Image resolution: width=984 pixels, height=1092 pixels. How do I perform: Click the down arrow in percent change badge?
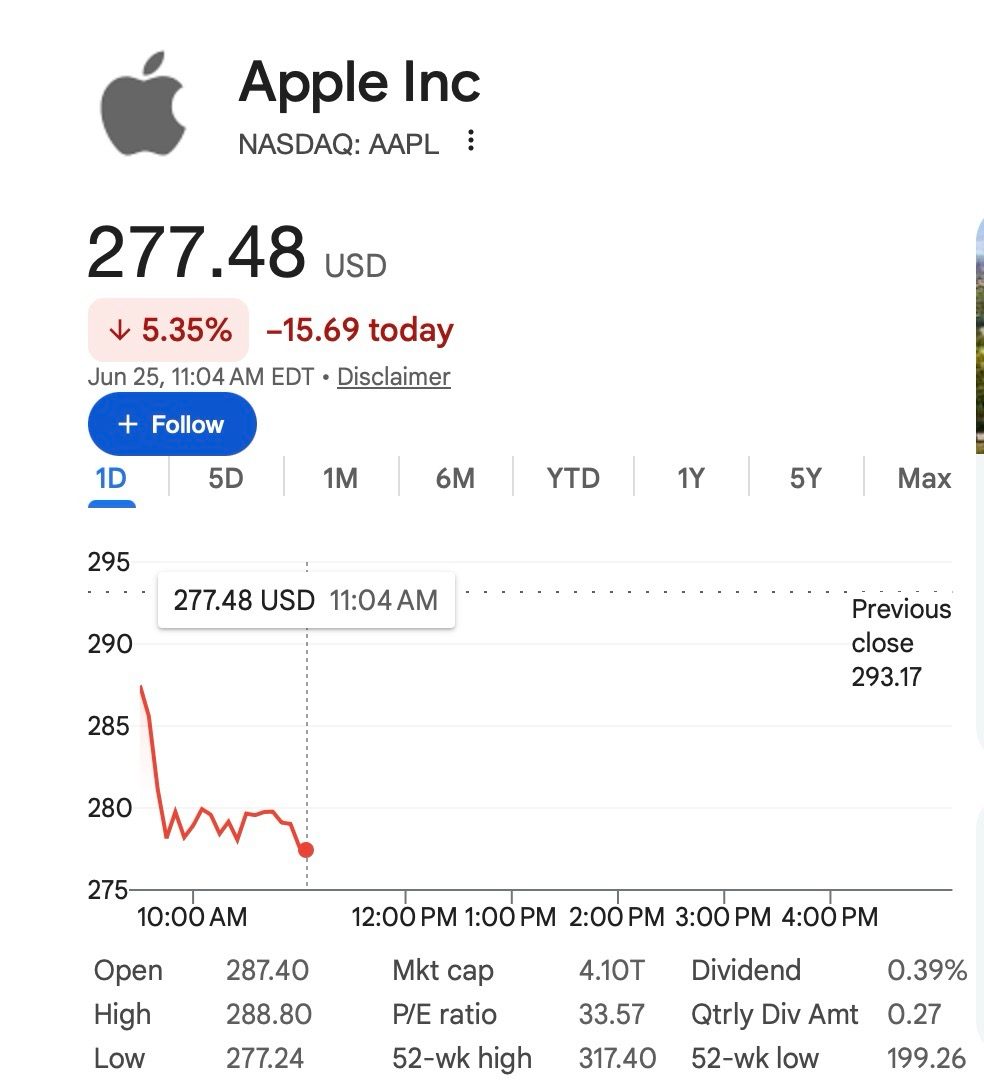[120, 329]
